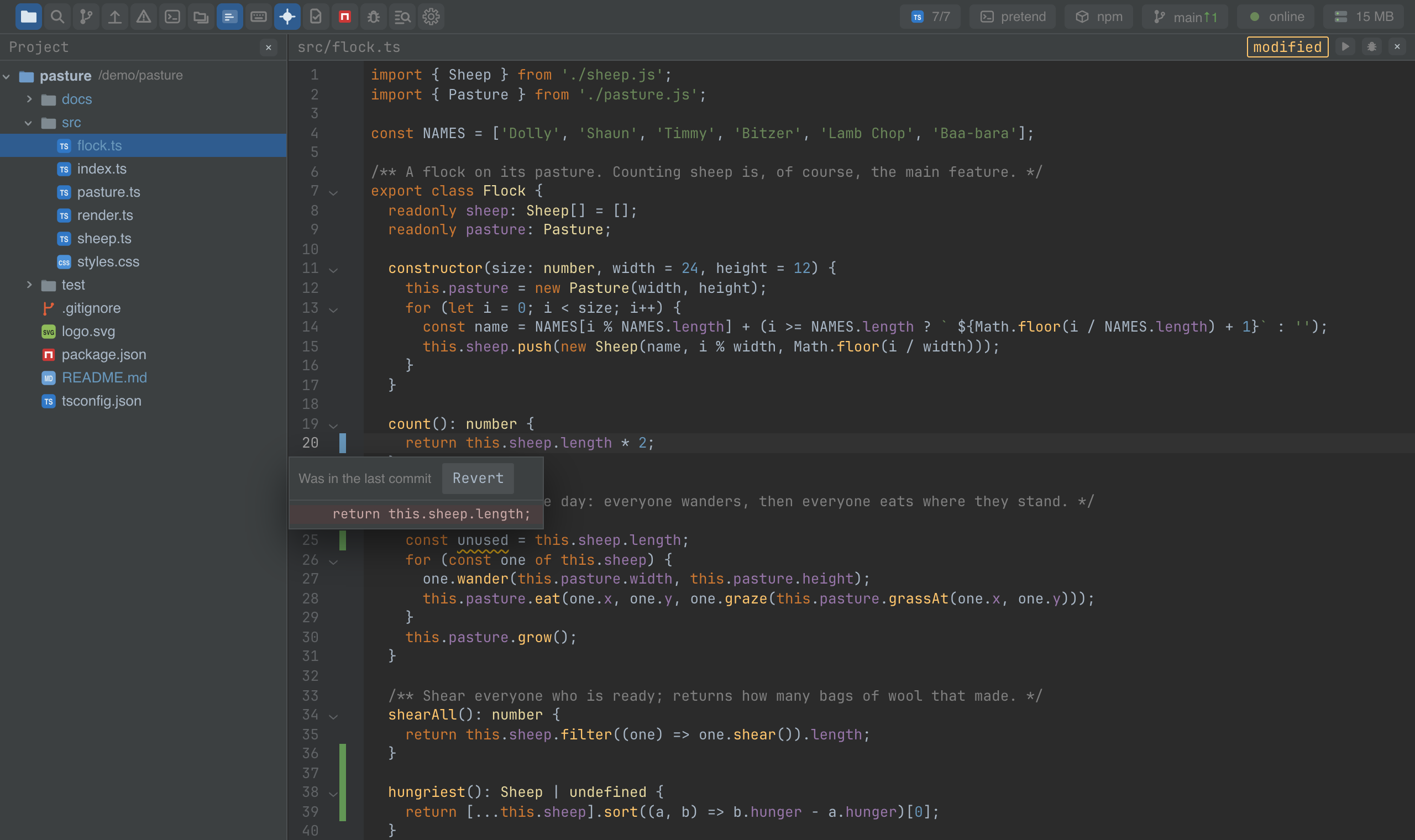Expand the test folder
This screenshot has height=840, width=1415.
[x=29, y=285]
